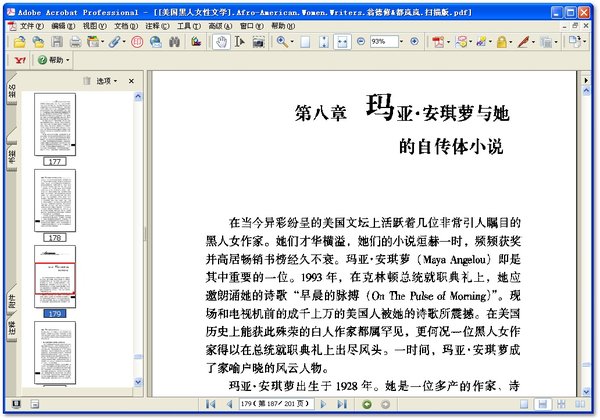Screen dimensions: 600x420
Task: Click the Sign pen icon
Action: (523, 41)
